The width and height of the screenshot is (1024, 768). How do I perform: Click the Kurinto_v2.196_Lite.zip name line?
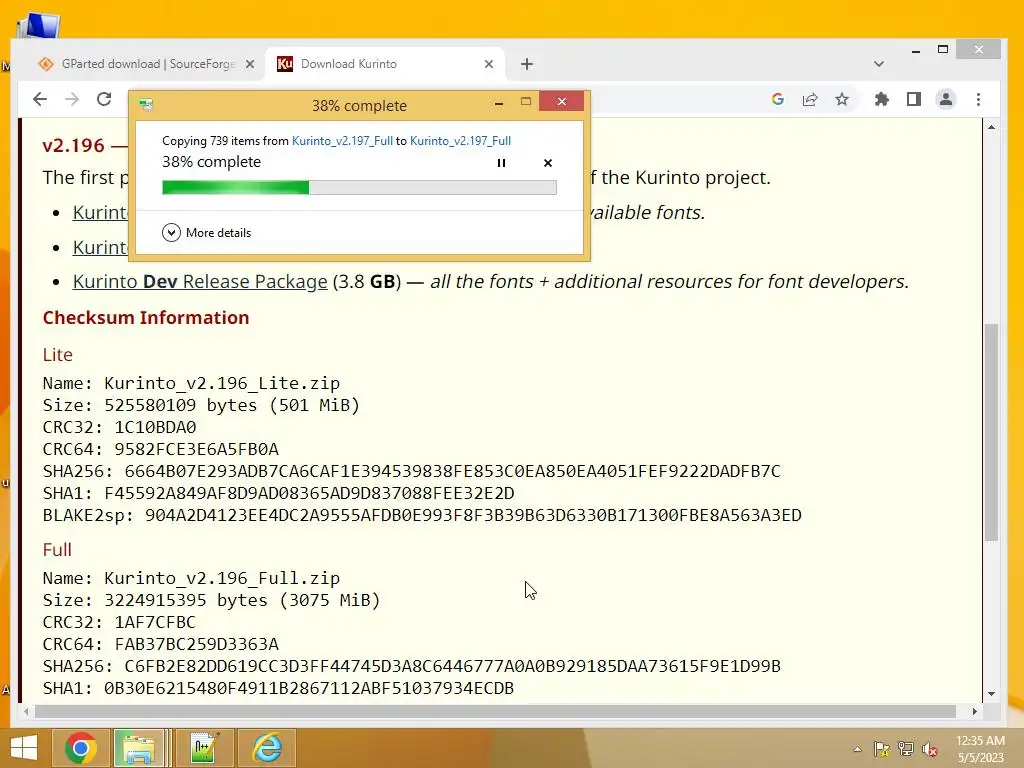tap(191, 383)
